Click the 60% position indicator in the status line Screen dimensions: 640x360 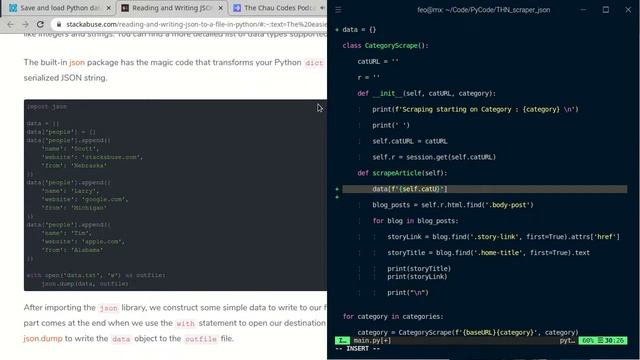coord(588,340)
